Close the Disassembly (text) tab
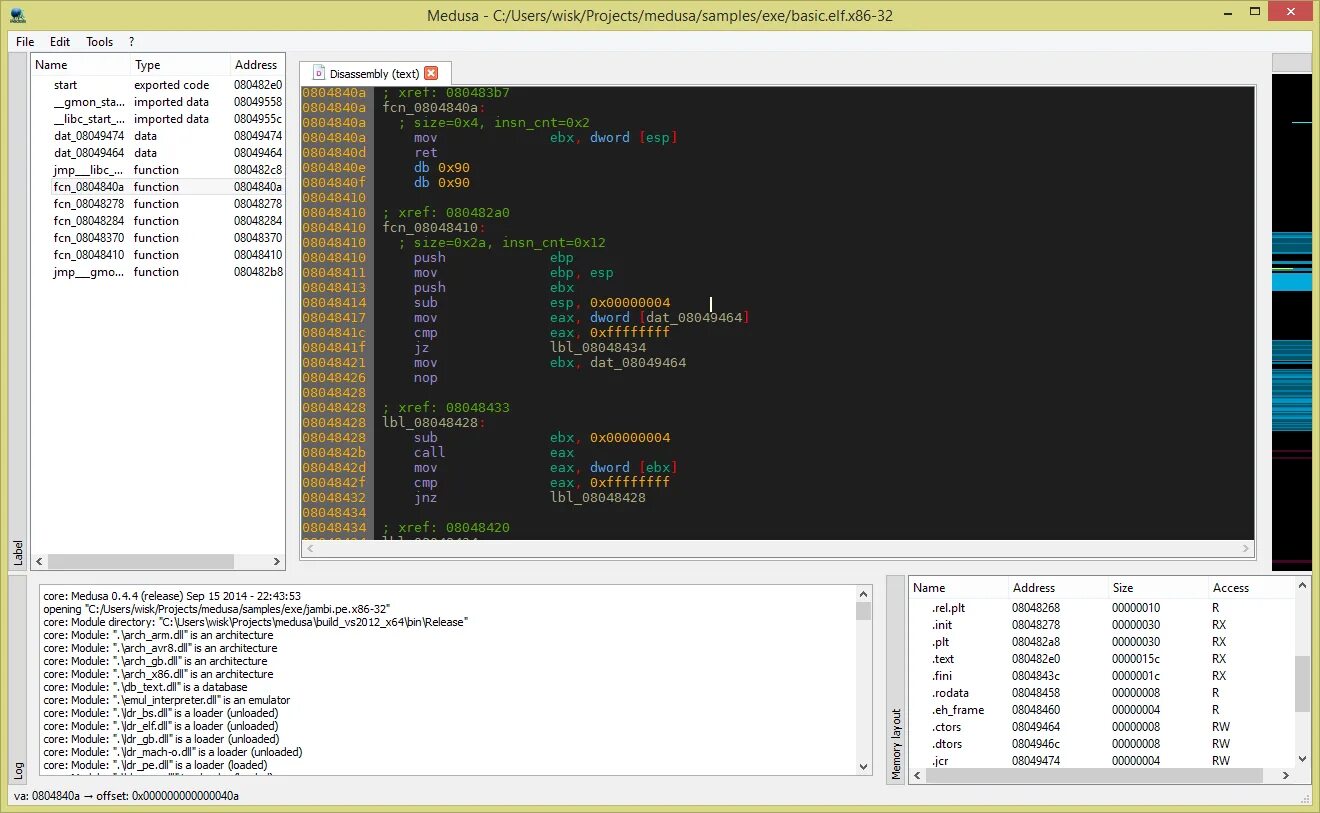This screenshot has height=813, width=1320. click(x=431, y=73)
